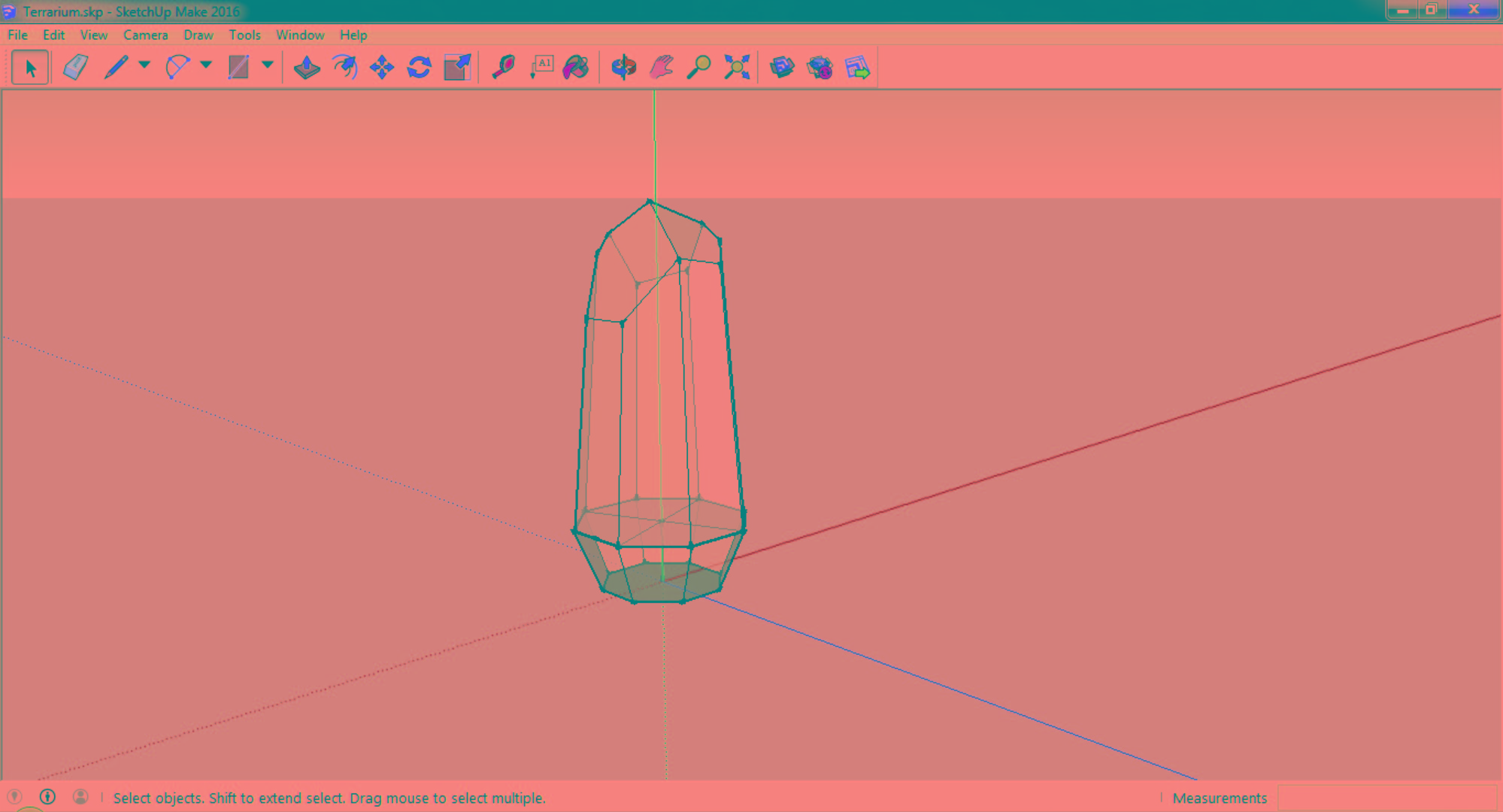Toggle Instructor info icon in status bar
The image size is (1503, 812).
tap(47, 797)
